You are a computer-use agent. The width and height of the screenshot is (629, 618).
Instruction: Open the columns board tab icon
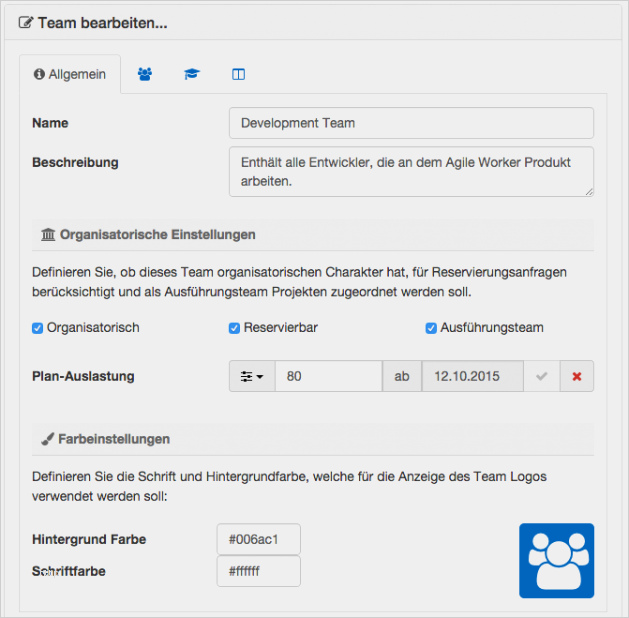pos(238,74)
